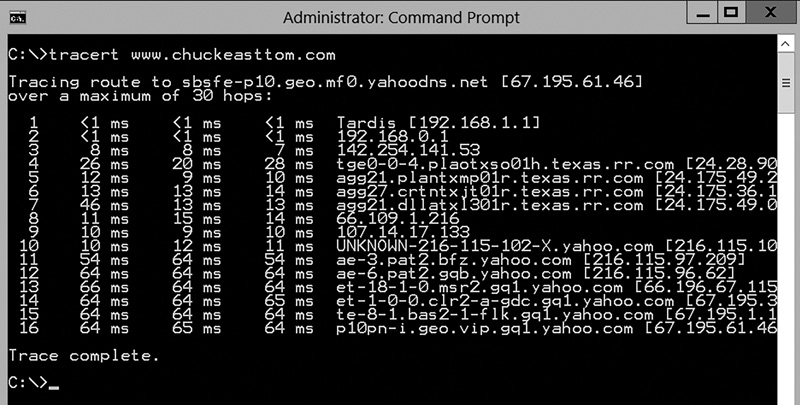Click the p10pn-i.geo.vip.gq1.yahoo.com hostname on hop 16

(x=484, y=327)
